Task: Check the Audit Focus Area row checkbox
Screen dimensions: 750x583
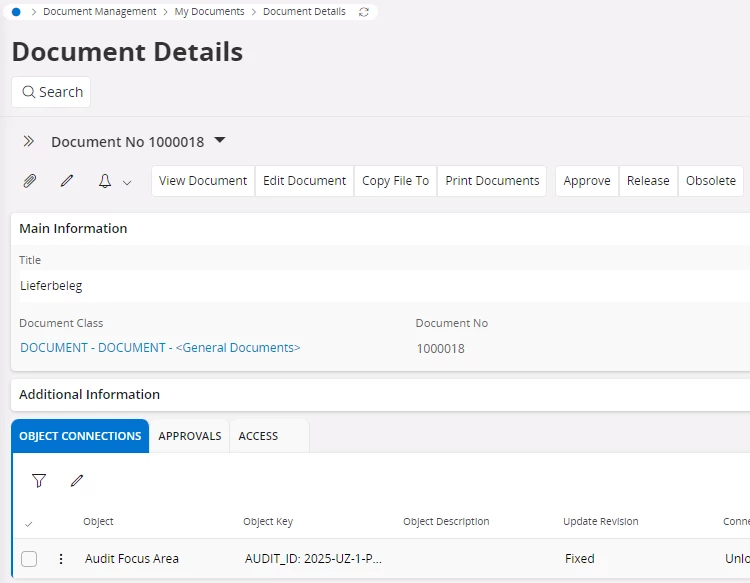Action: pos(29,559)
